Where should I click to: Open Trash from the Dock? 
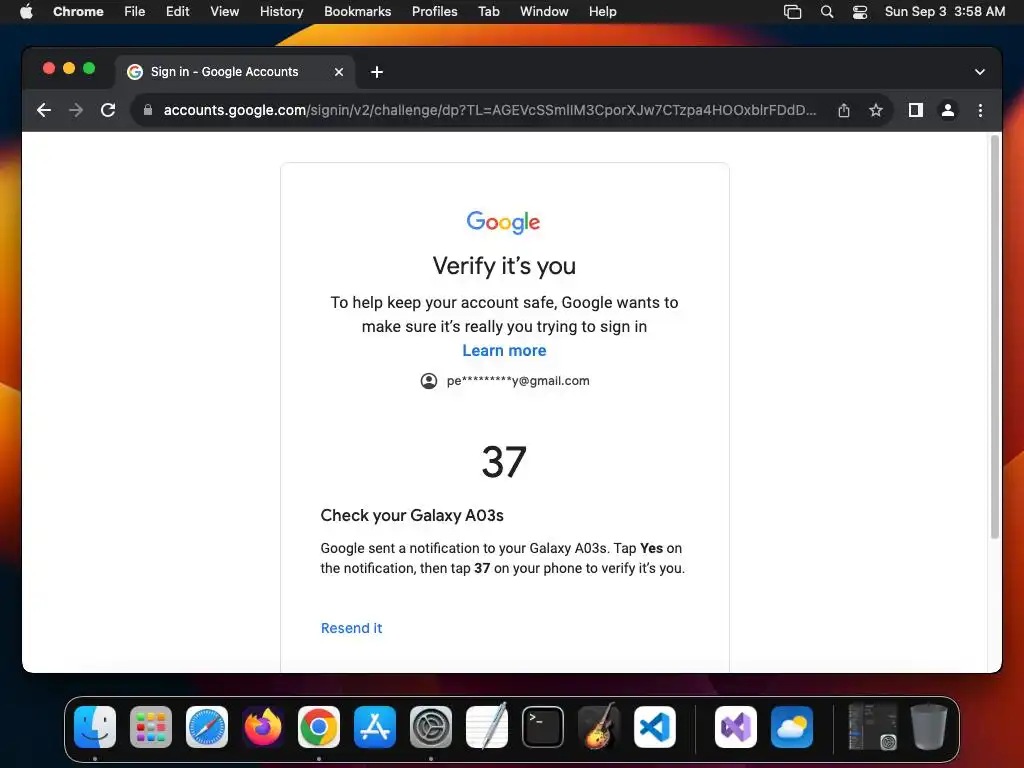[929, 726]
